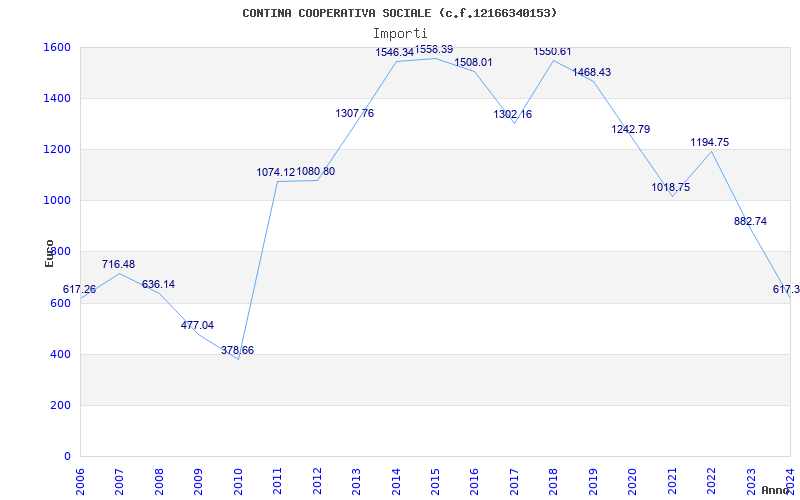800x500 pixels.
Task: Select the 1550.61 data label
Action: [553, 52]
